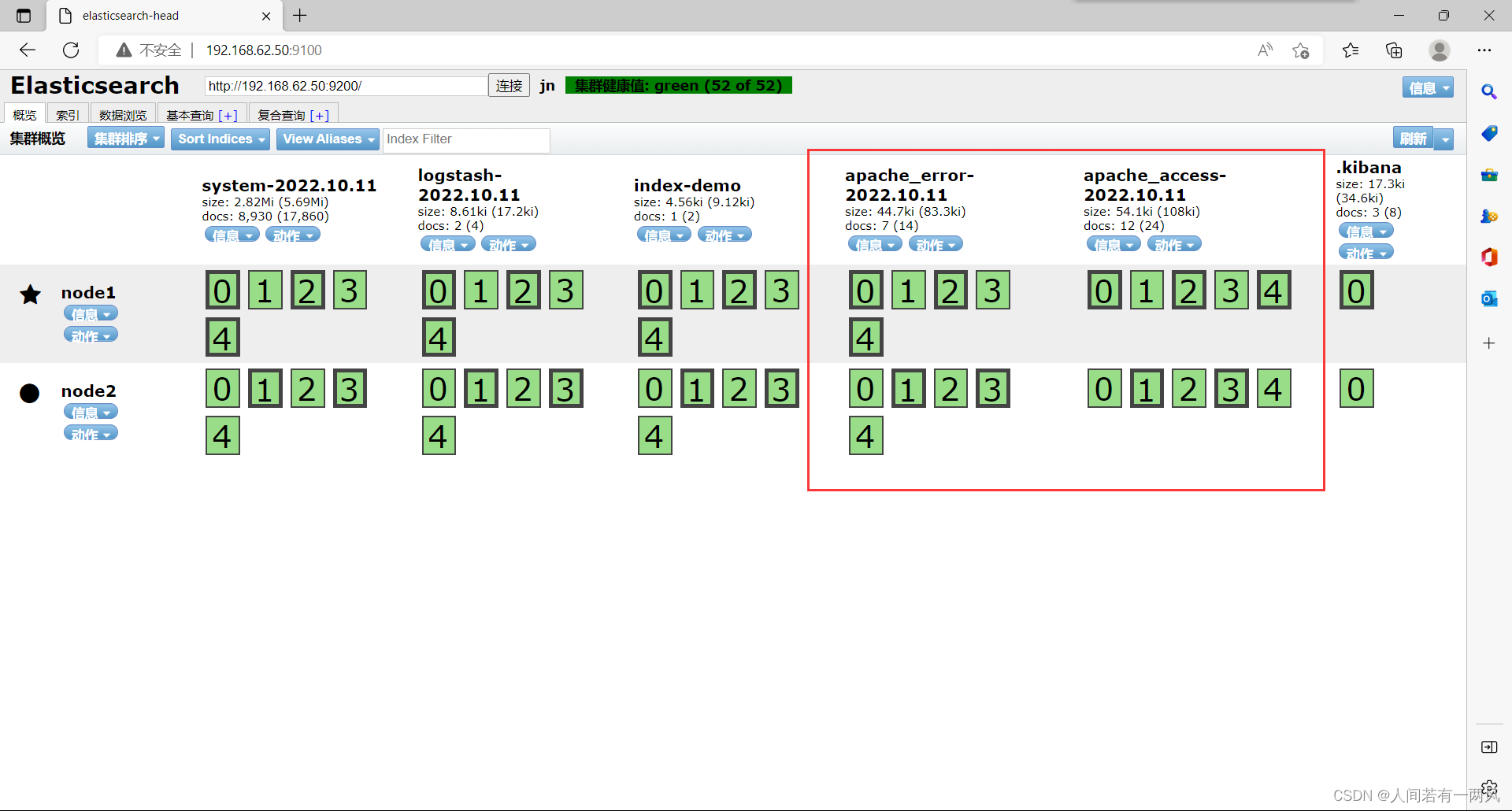The image size is (1512, 811).
Task: Click the Elasticsearch title heading
Action: click(x=94, y=85)
